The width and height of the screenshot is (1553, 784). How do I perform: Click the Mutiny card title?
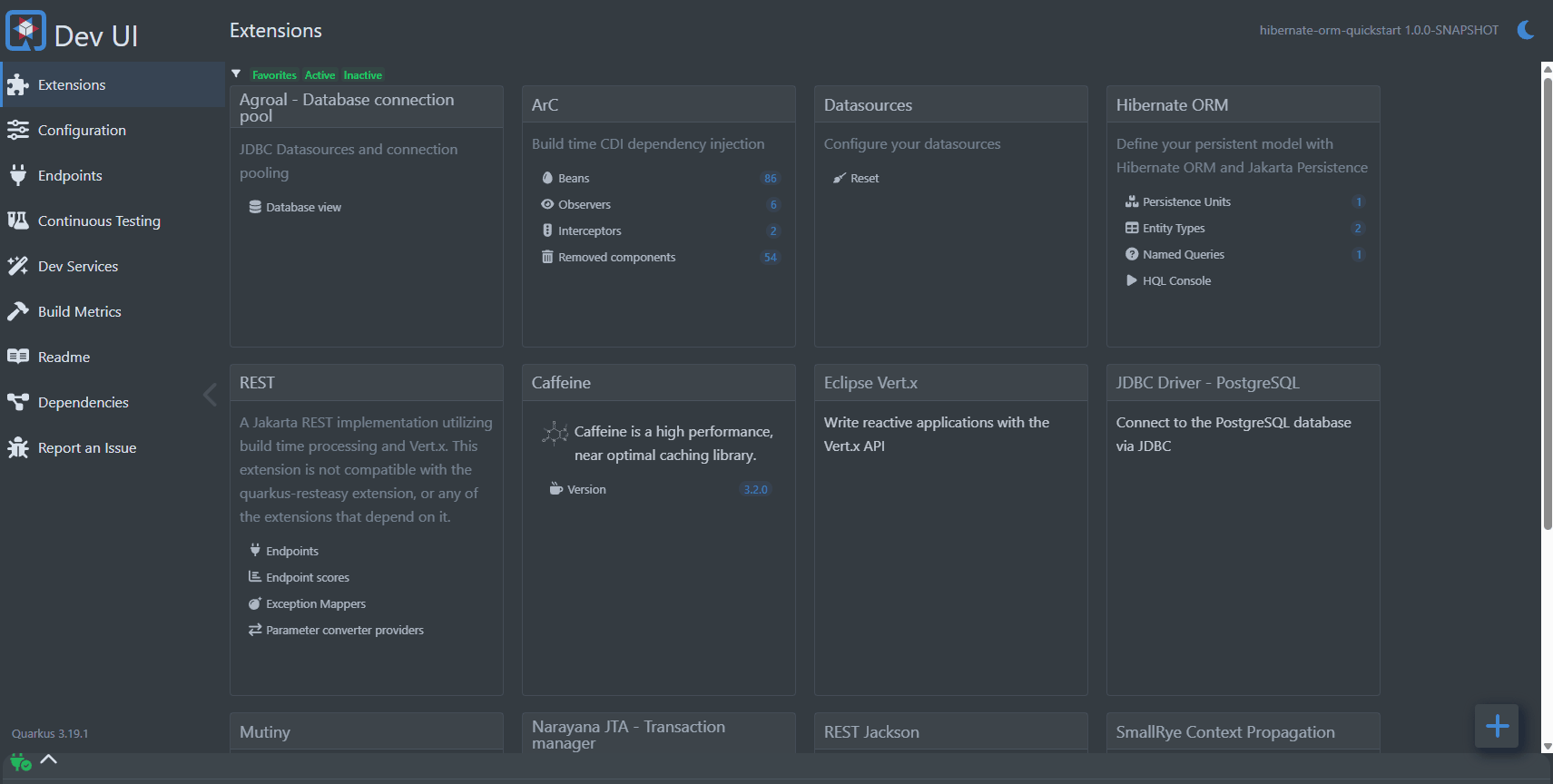(x=265, y=732)
